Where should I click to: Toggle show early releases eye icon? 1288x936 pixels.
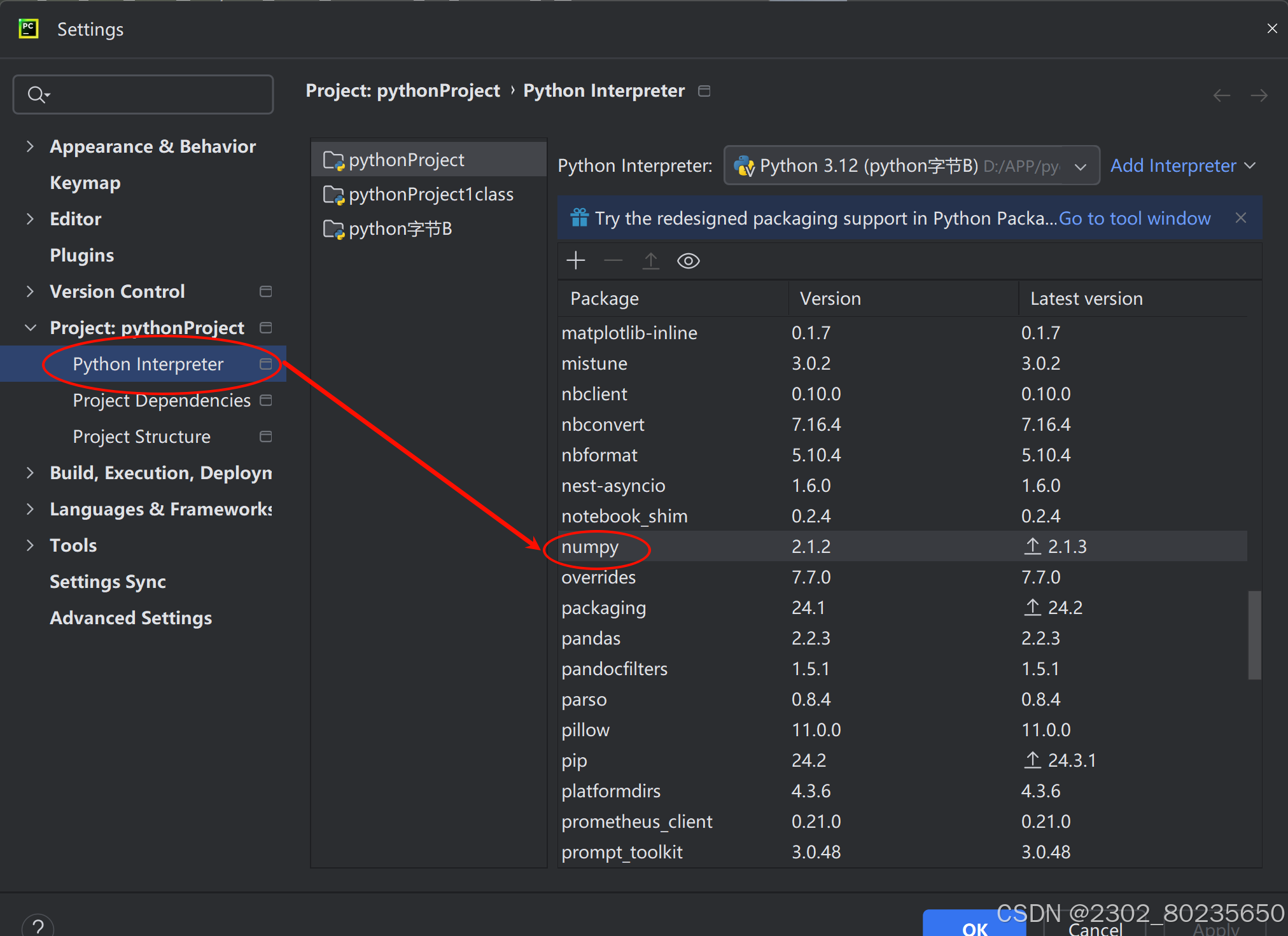click(688, 261)
